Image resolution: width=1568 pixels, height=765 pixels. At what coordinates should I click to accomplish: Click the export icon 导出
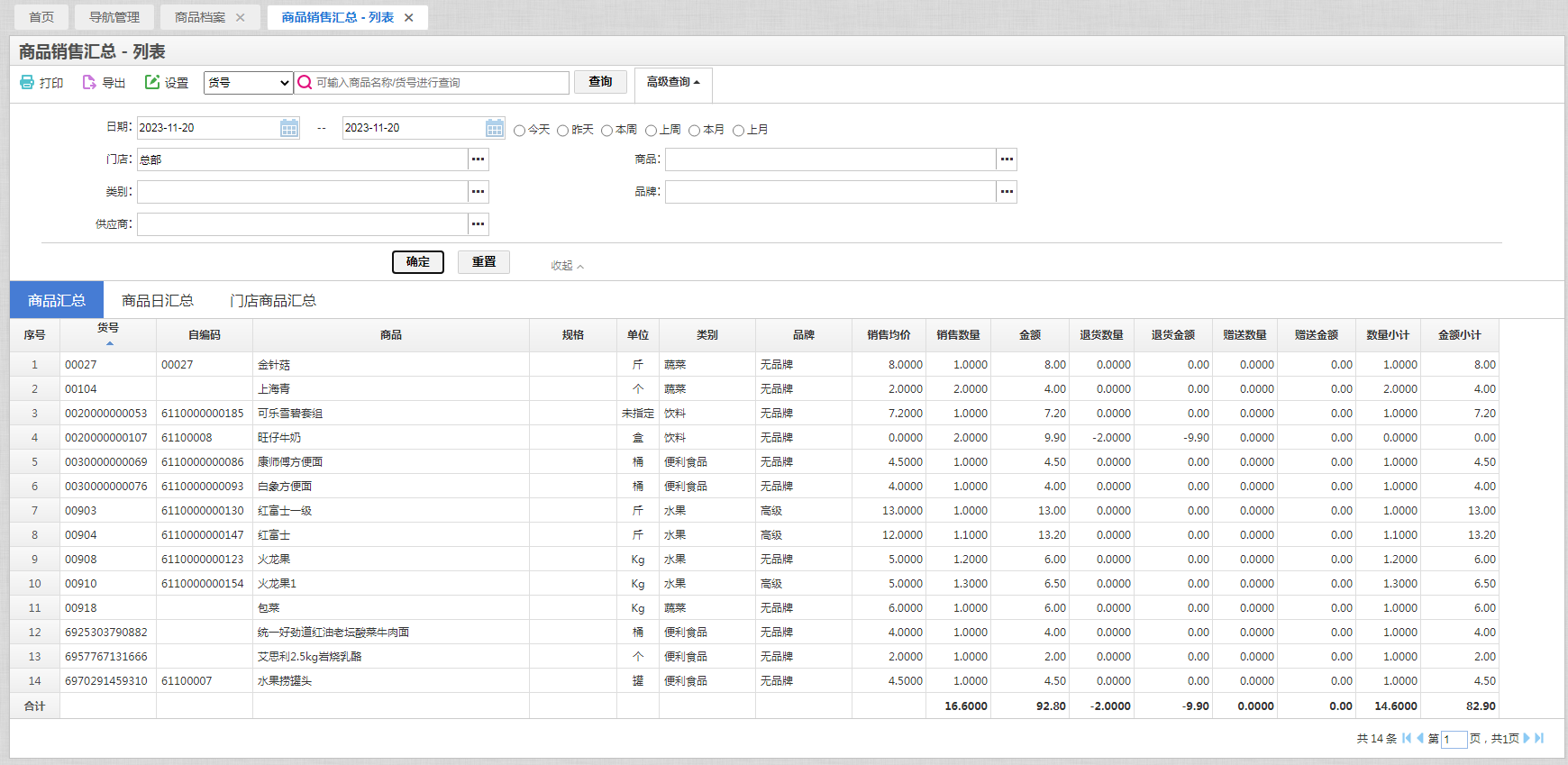tap(89, 82)
